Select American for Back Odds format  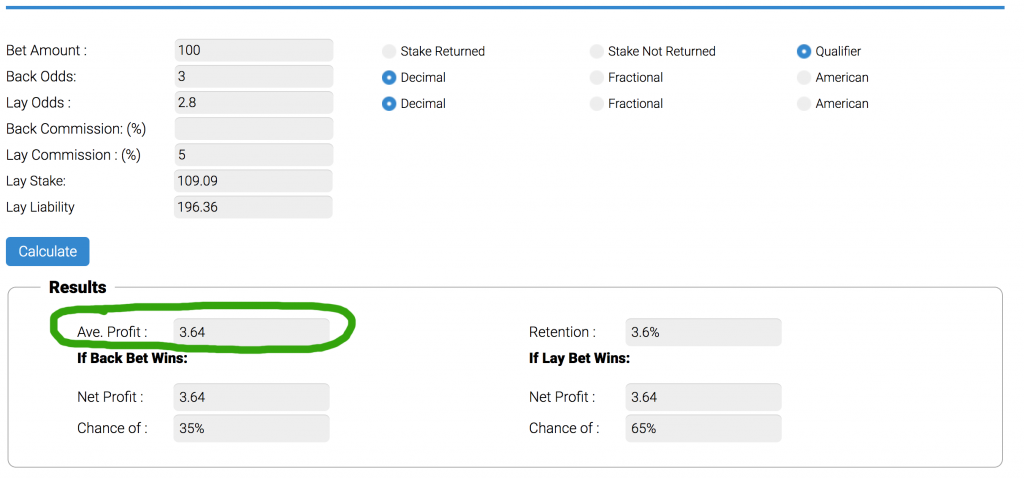(804, 78)
